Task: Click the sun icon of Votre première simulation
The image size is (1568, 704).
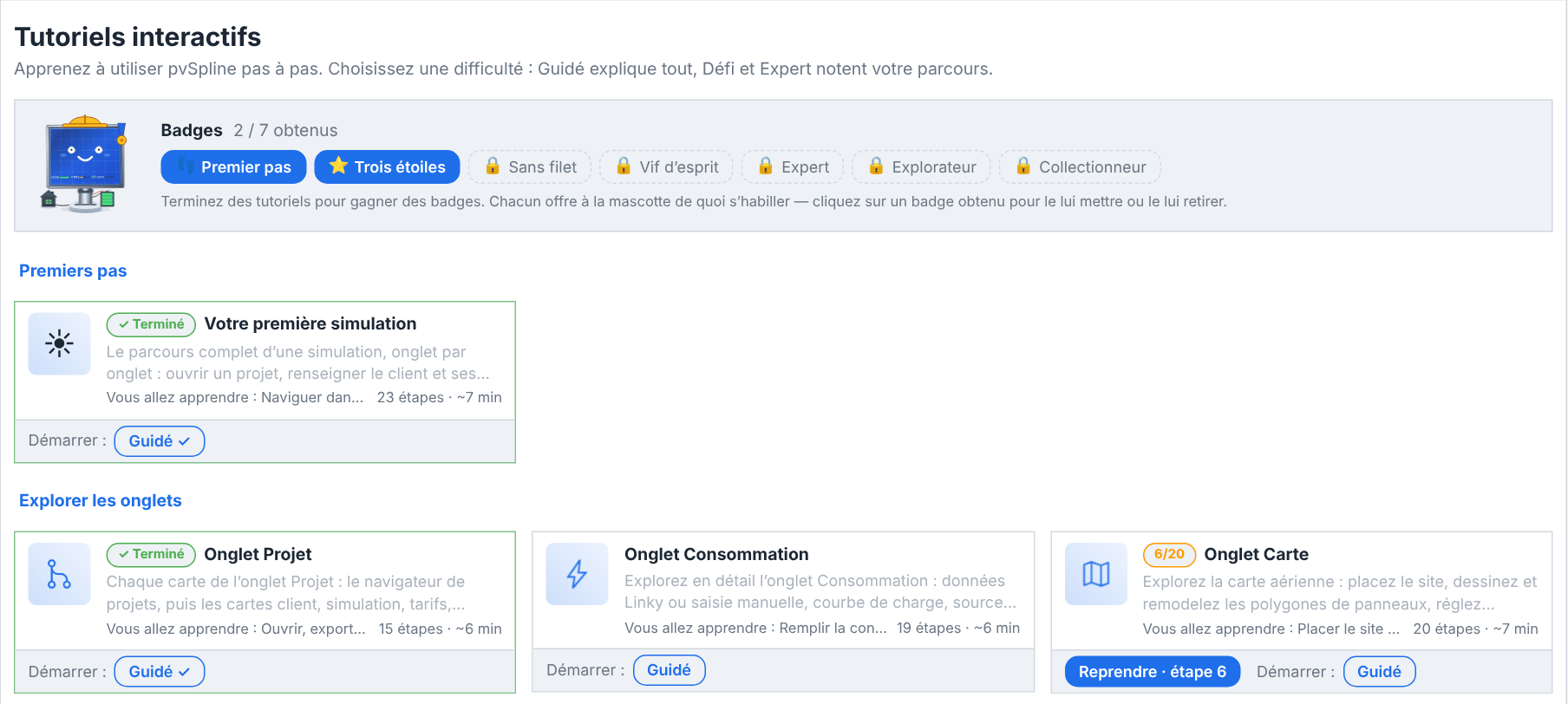Action: [x=59, y=343]
